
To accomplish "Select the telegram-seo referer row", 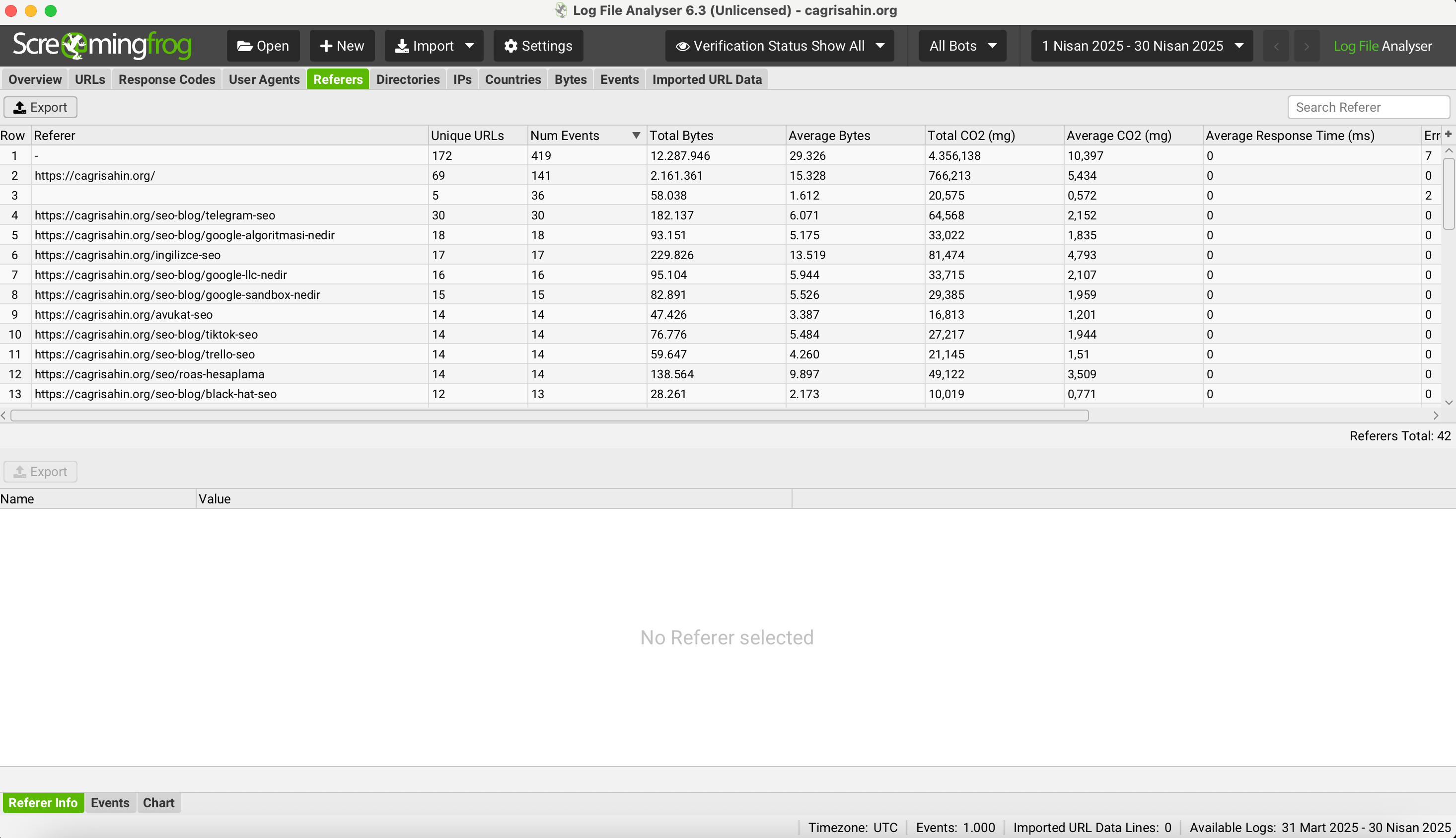I will pyautogui.click(x=720, y=215).
